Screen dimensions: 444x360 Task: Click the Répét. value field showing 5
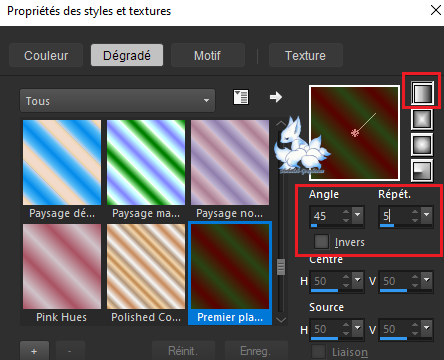pyautogui.click(x=395, y=216)
